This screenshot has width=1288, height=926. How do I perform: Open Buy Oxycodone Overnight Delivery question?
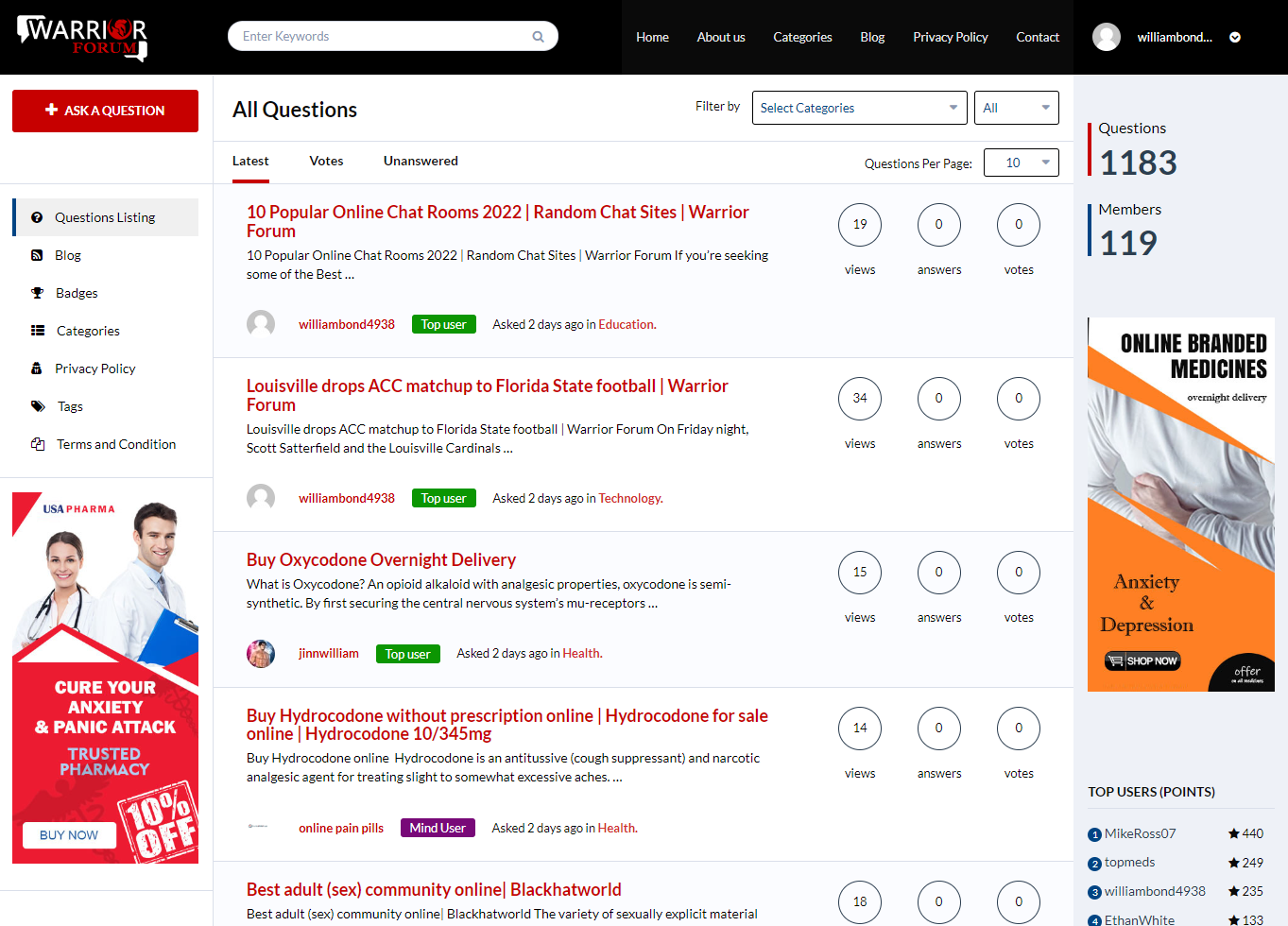pyautogui.click(x=381, y=560)
